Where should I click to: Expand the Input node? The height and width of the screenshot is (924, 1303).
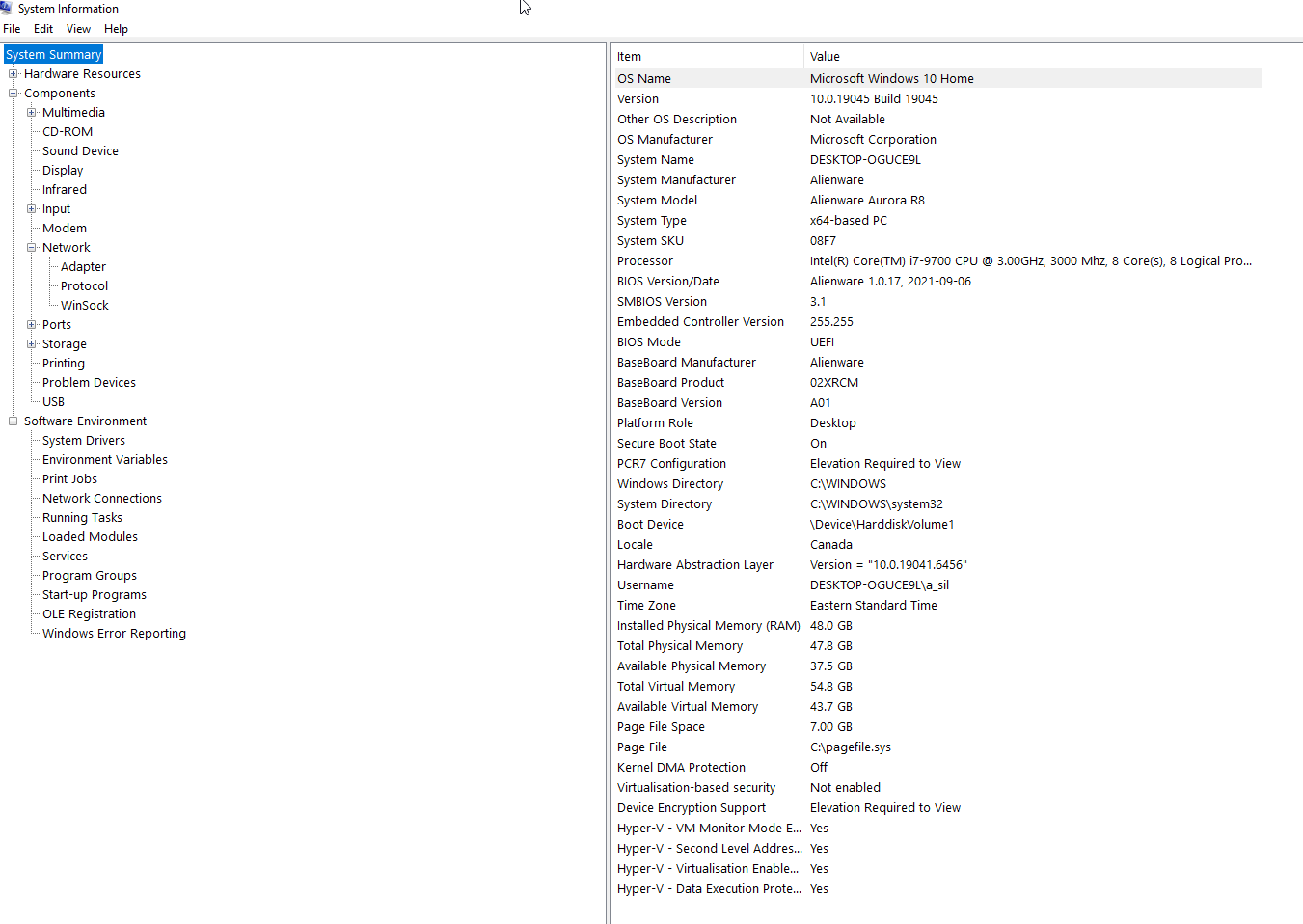click(x=32, y=209)
